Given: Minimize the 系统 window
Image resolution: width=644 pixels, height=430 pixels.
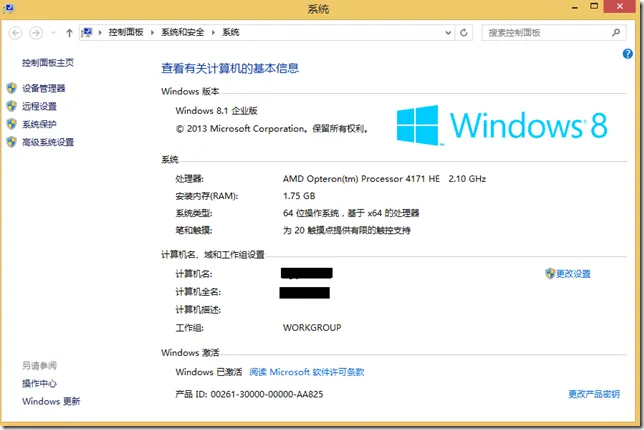Looking at the screenshot, I should tap(575, 7).
